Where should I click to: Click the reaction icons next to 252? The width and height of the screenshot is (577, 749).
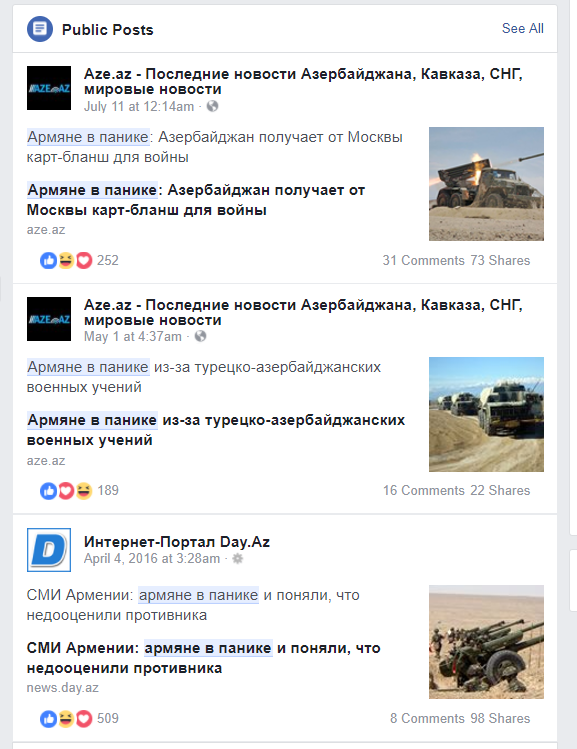(x=66, y=260)
